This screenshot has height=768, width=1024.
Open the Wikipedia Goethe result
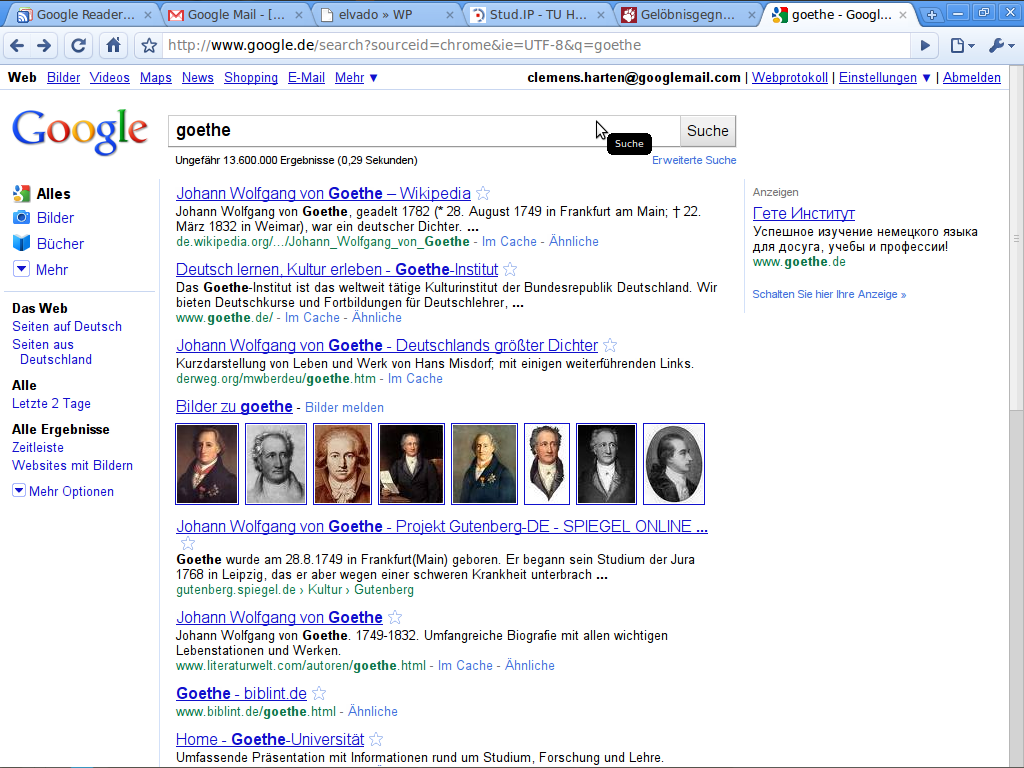click(x=323, y=193)
